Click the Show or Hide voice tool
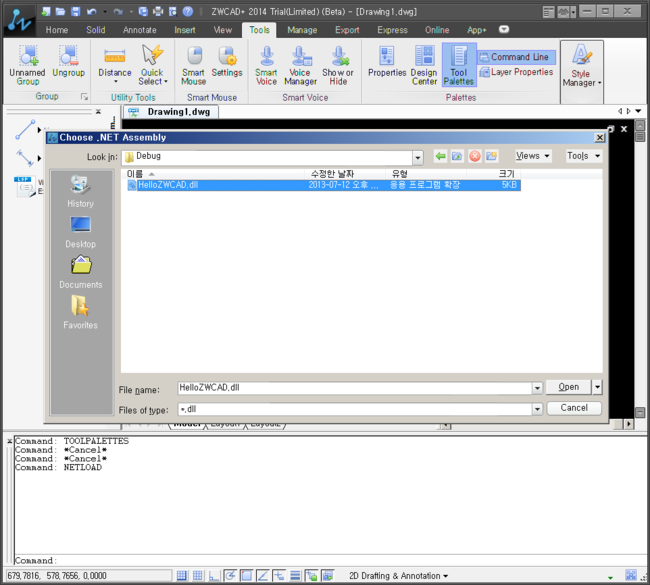The image size is (650, 585). 338,66
